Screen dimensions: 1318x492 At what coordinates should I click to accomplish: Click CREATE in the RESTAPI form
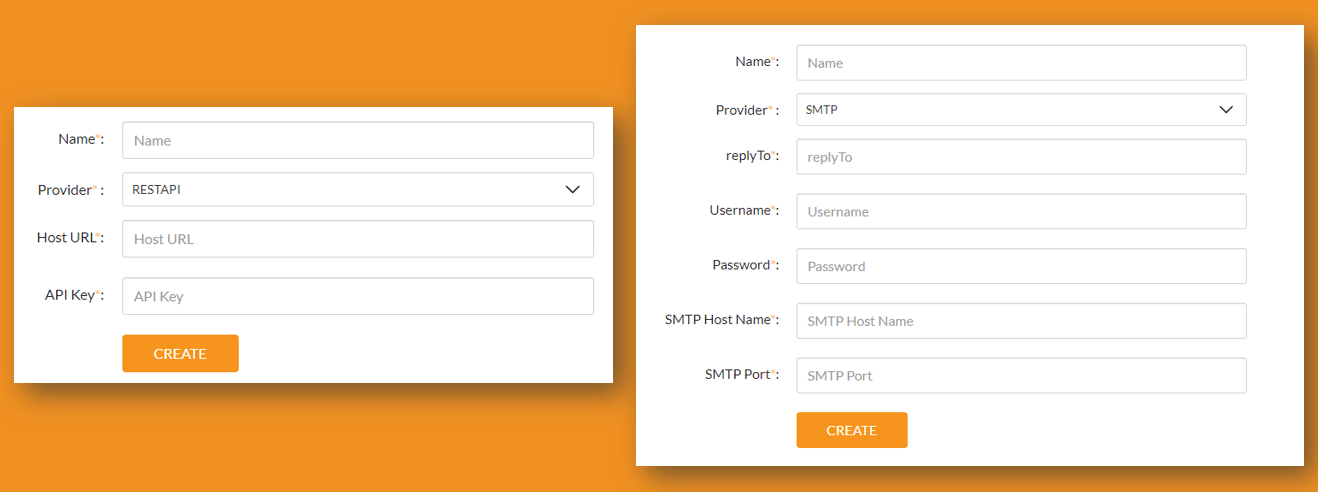pyautogui.click(x=180, y=354)
